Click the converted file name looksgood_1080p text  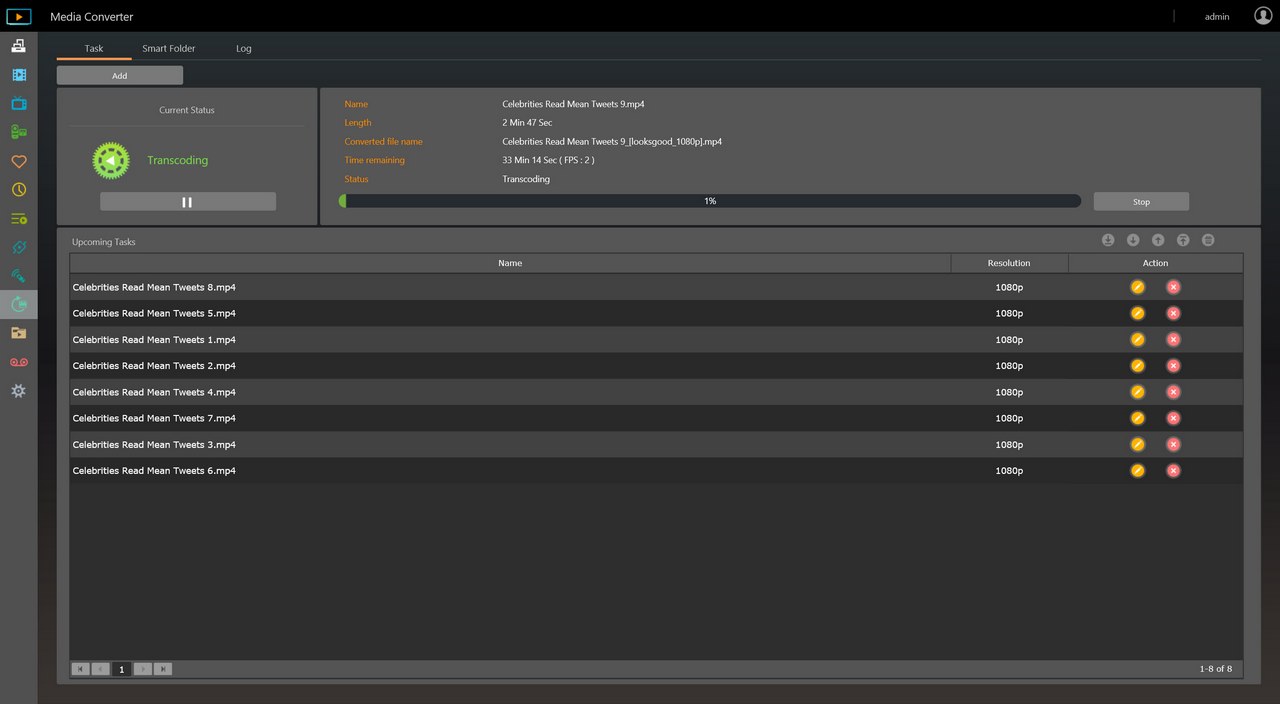tap(612, 142)
